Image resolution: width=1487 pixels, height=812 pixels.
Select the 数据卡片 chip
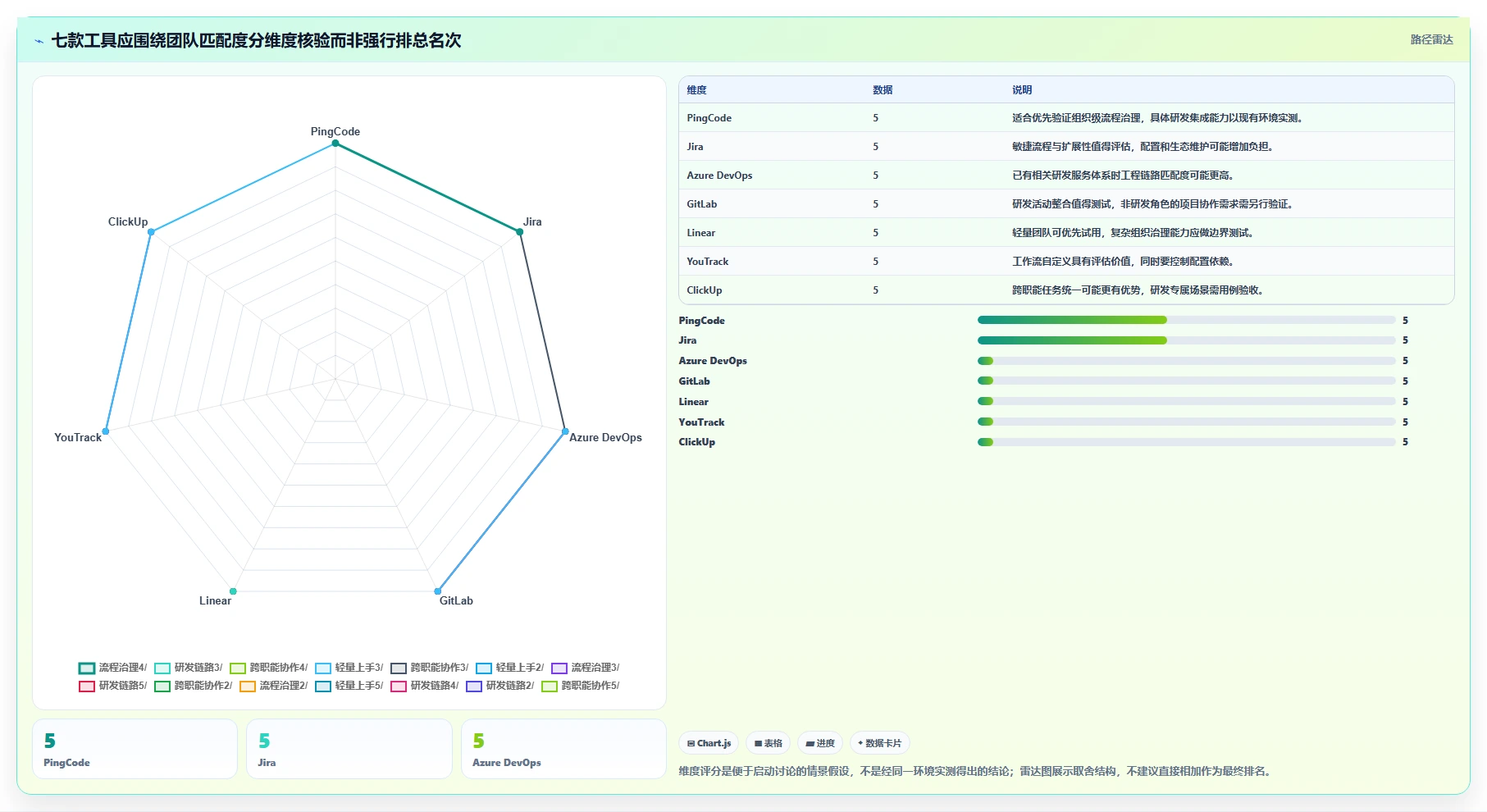click(x=880, y=743)
